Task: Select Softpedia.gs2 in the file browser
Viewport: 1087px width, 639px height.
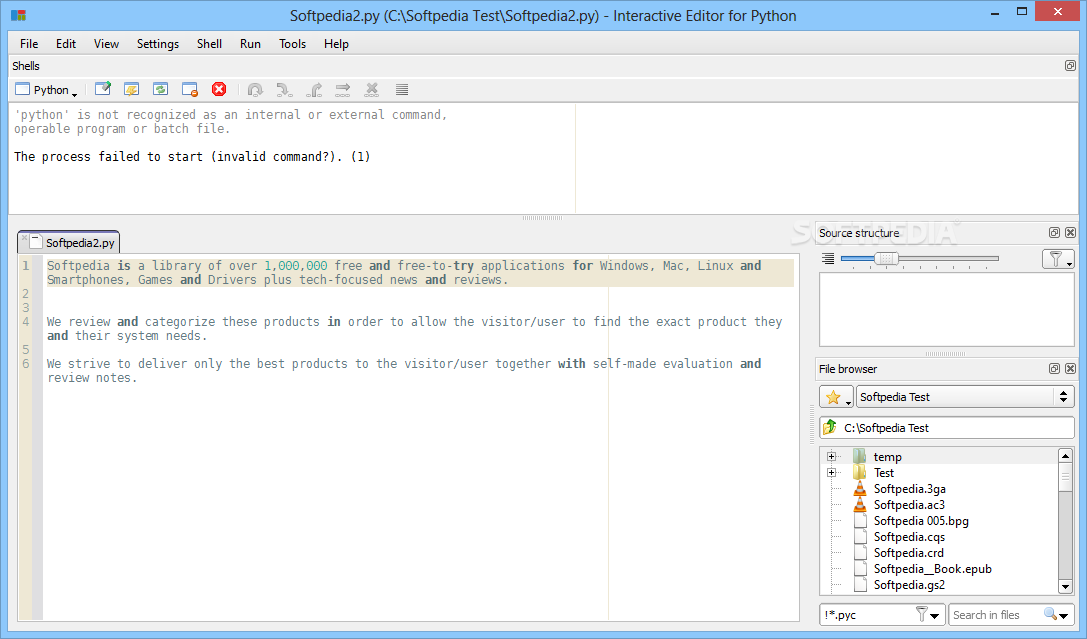Action: (910, 584)
